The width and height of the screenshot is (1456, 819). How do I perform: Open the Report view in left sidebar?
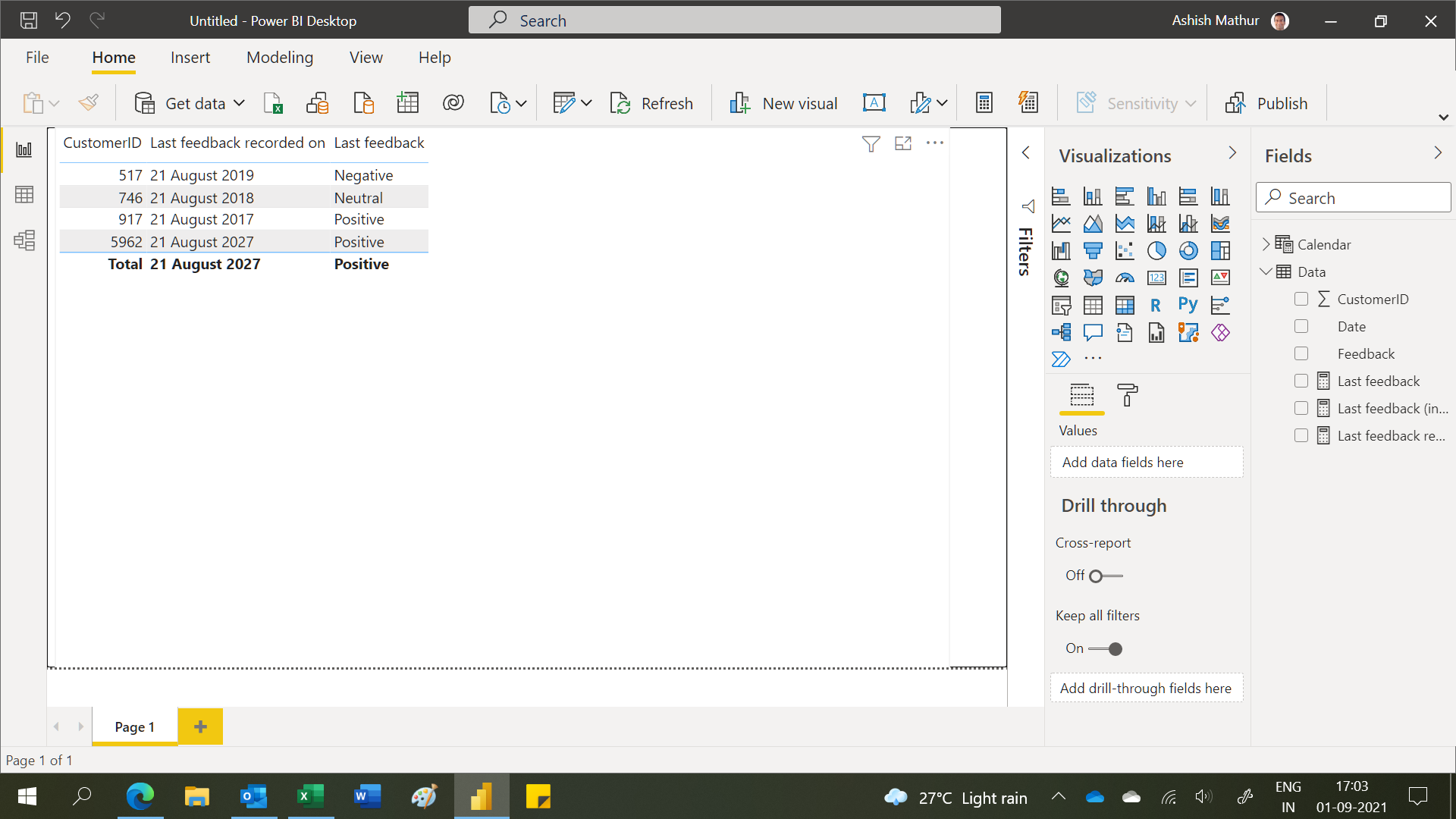coord(24,149)
